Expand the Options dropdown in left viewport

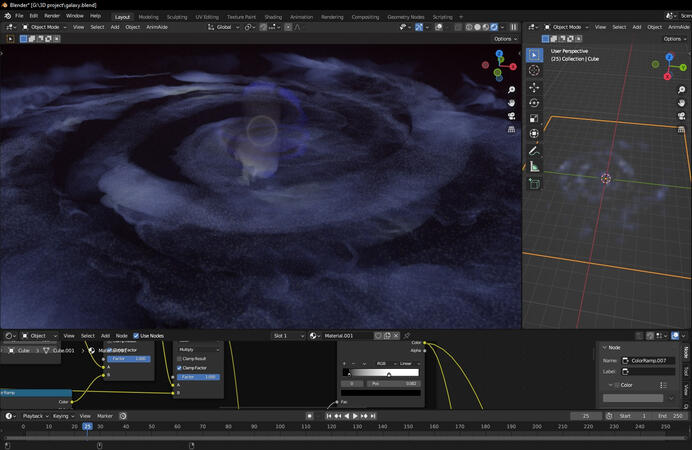coord(505,39)
